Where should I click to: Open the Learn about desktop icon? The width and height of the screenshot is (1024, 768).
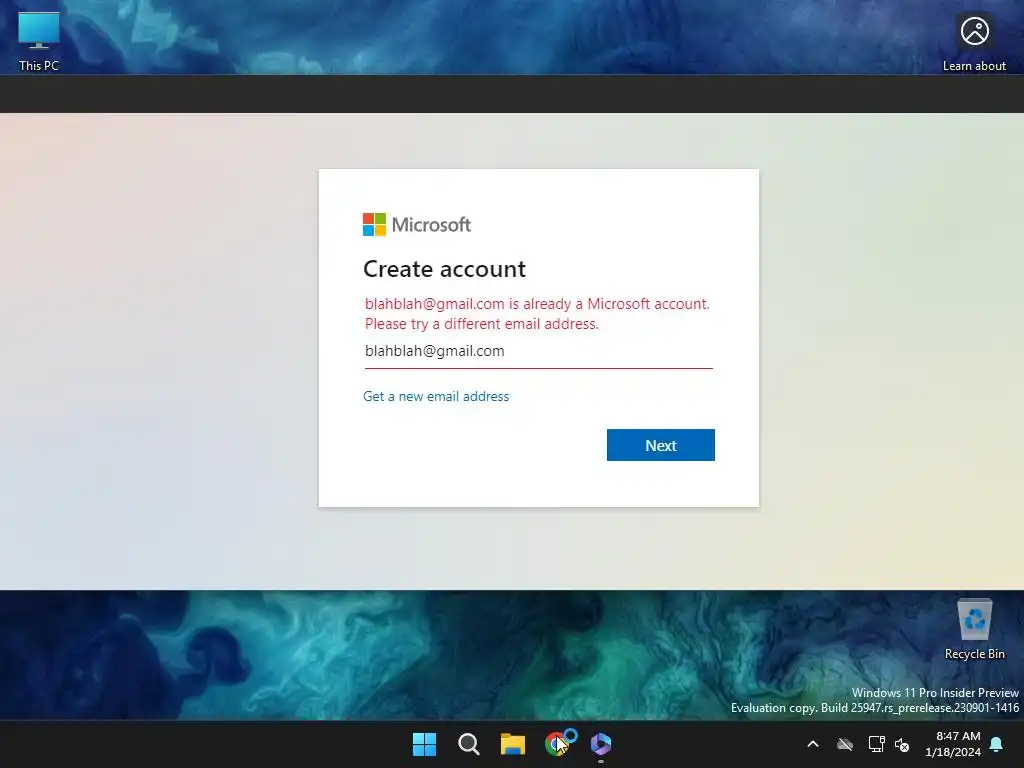click(x=974, y=43)
